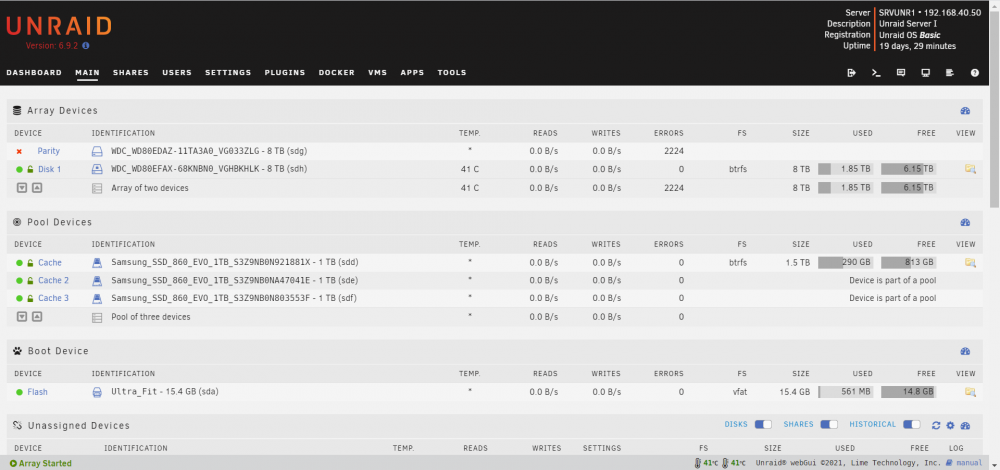
Task: Open Unassigned Devices settings gear
Action: (950, 425)
